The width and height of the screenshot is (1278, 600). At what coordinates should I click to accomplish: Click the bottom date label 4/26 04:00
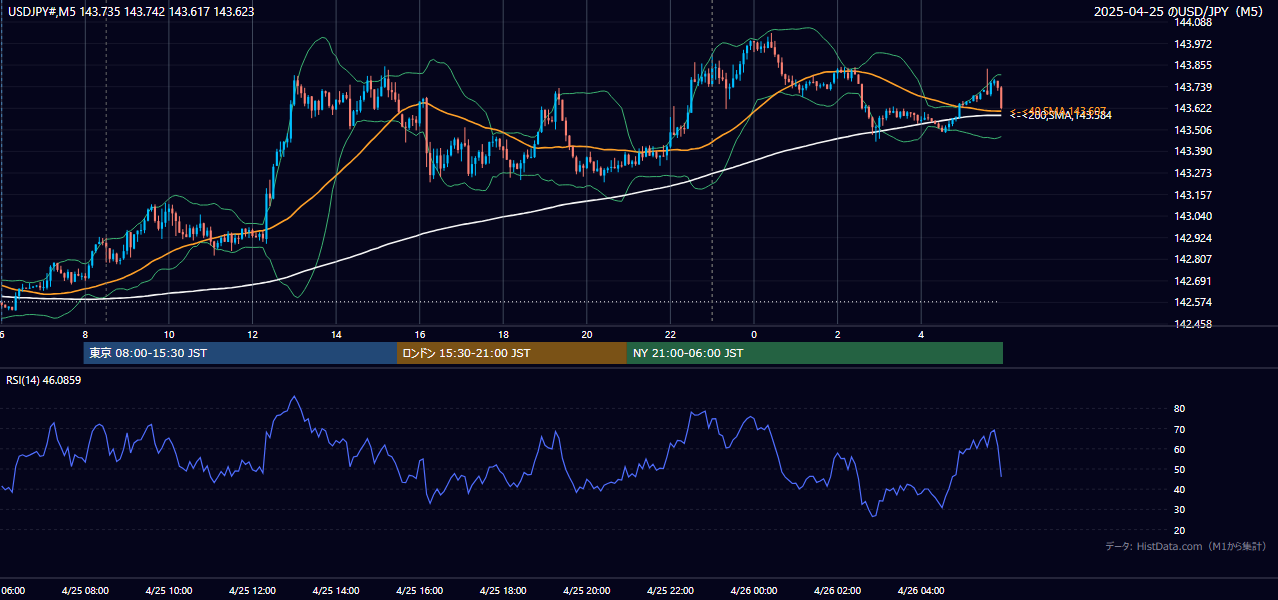(x=921, y=590)
